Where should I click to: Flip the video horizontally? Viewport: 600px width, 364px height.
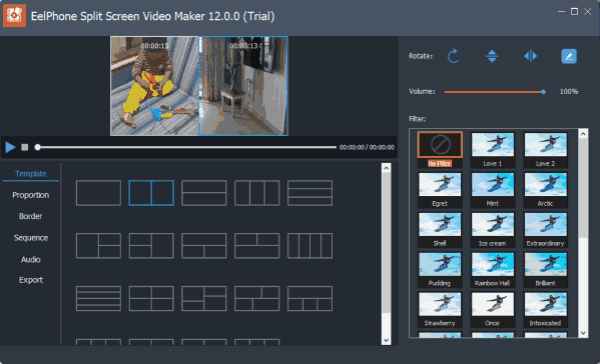point(530,56)
